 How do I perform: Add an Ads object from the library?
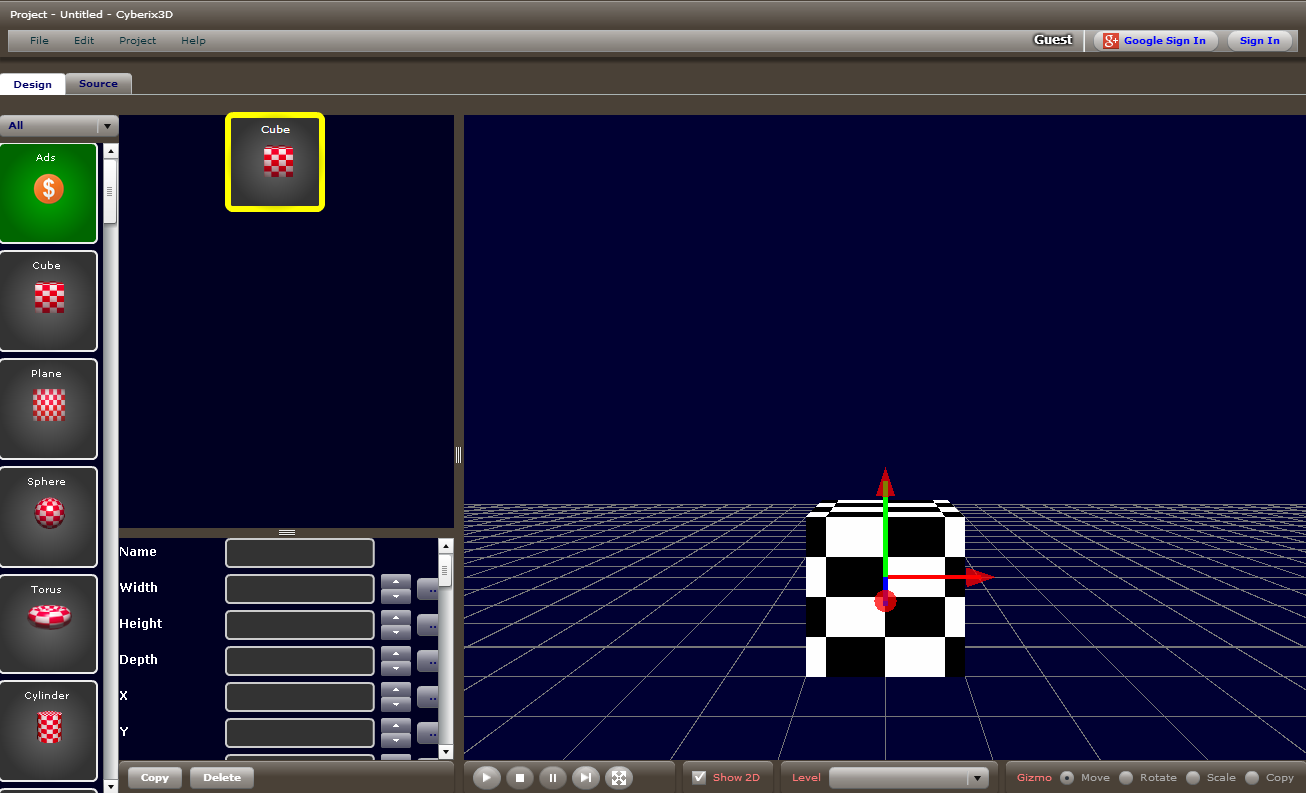[48, 193]
